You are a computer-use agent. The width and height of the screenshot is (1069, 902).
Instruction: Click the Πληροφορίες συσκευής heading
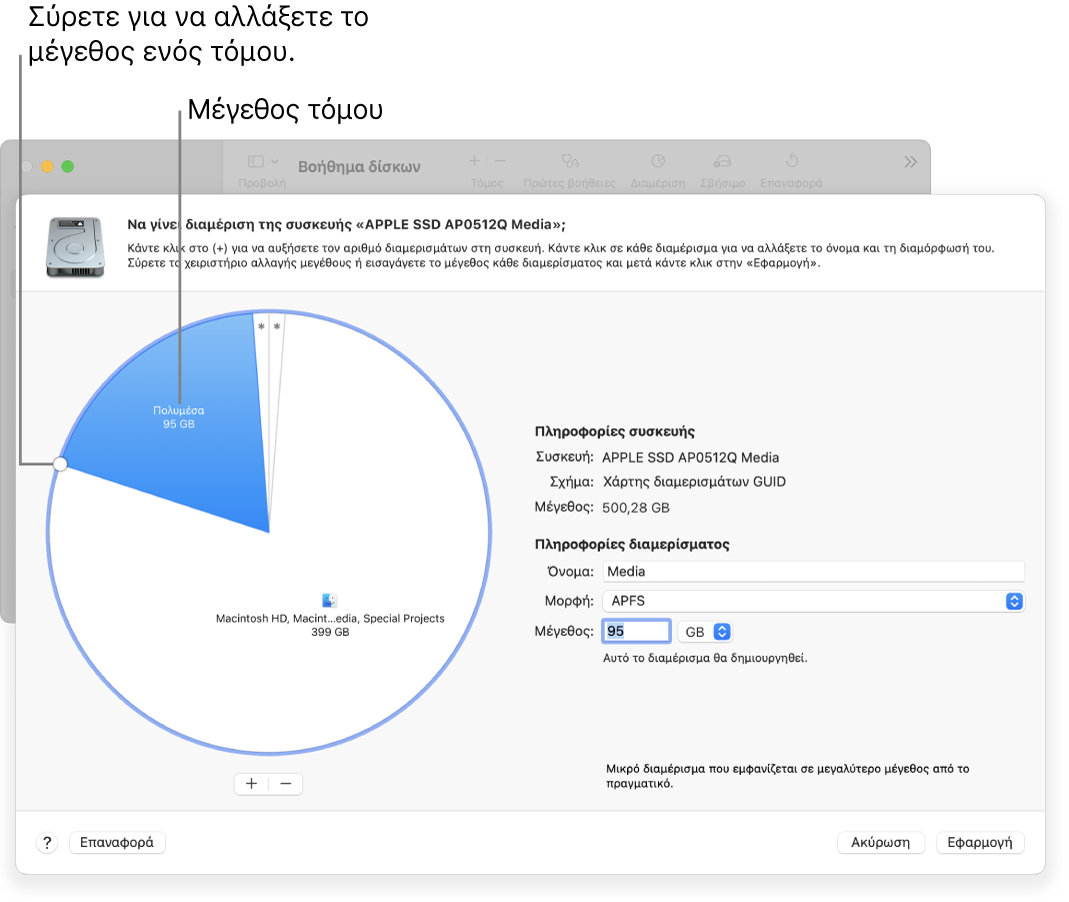click(x=615, y=432)
